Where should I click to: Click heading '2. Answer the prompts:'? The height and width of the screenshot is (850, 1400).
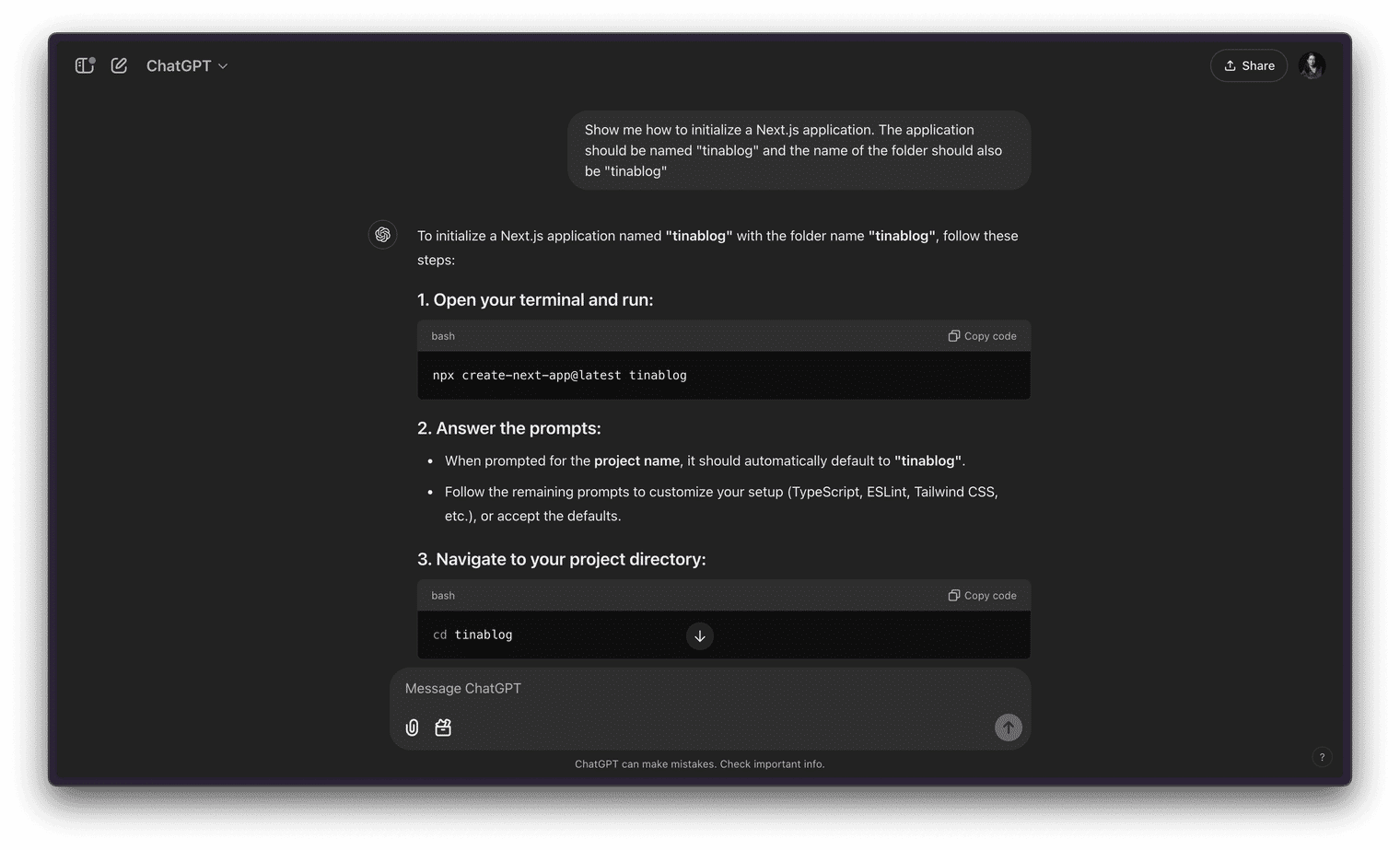click(x=509, y=428)
